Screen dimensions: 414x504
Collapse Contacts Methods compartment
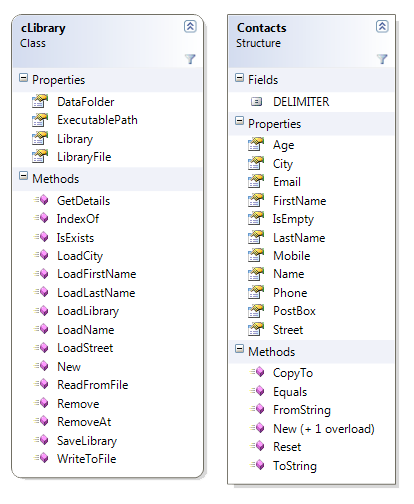click(239, 349)
